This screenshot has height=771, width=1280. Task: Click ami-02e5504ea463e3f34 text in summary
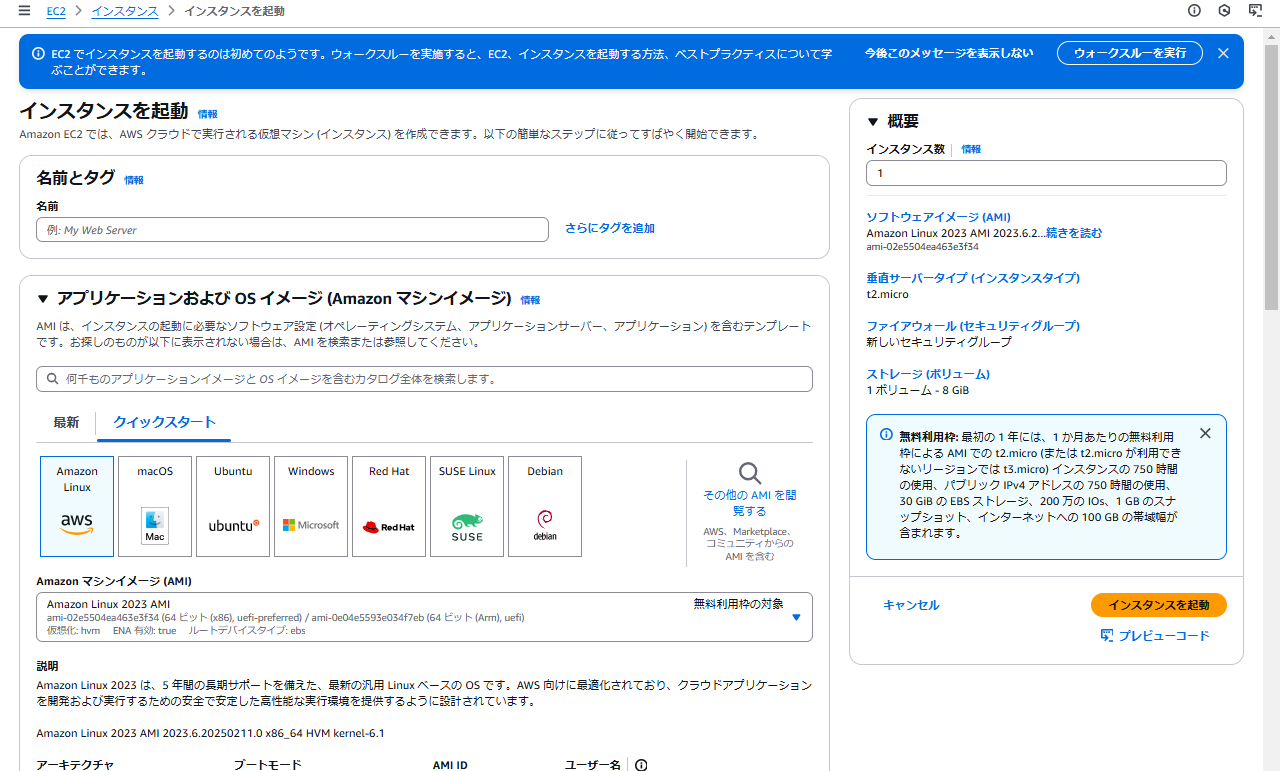point(922,246)
